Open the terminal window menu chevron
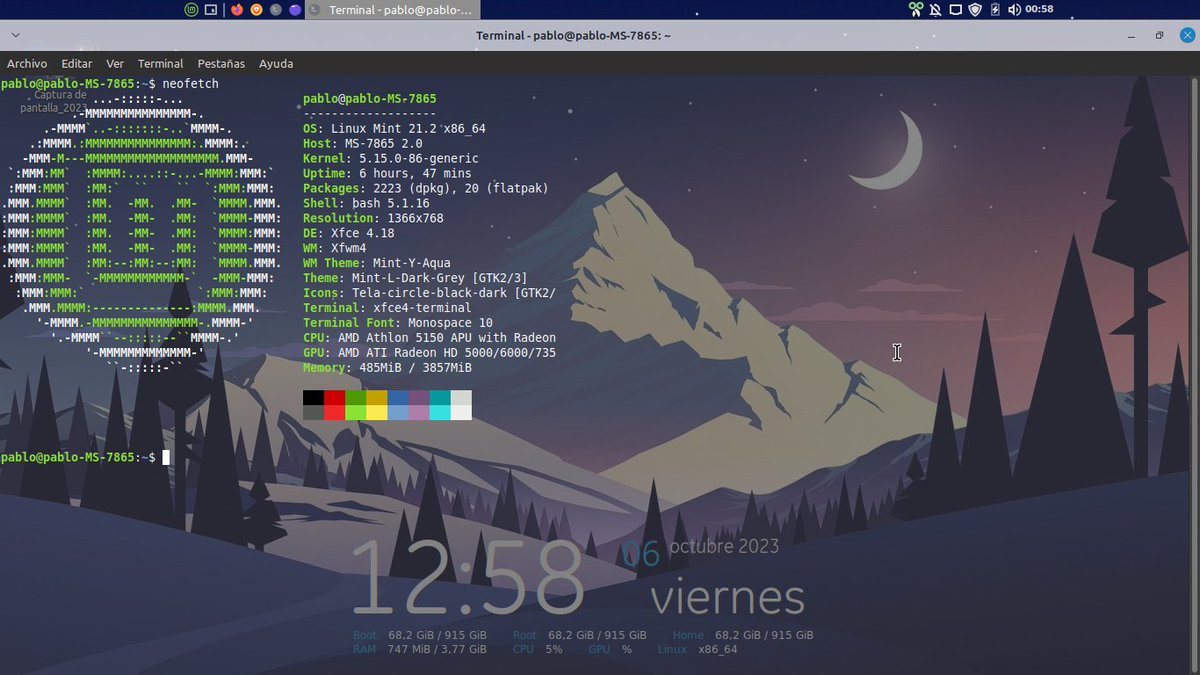Image resolution: width=1200 pixels, height=675 pixels. click(15, 34)
